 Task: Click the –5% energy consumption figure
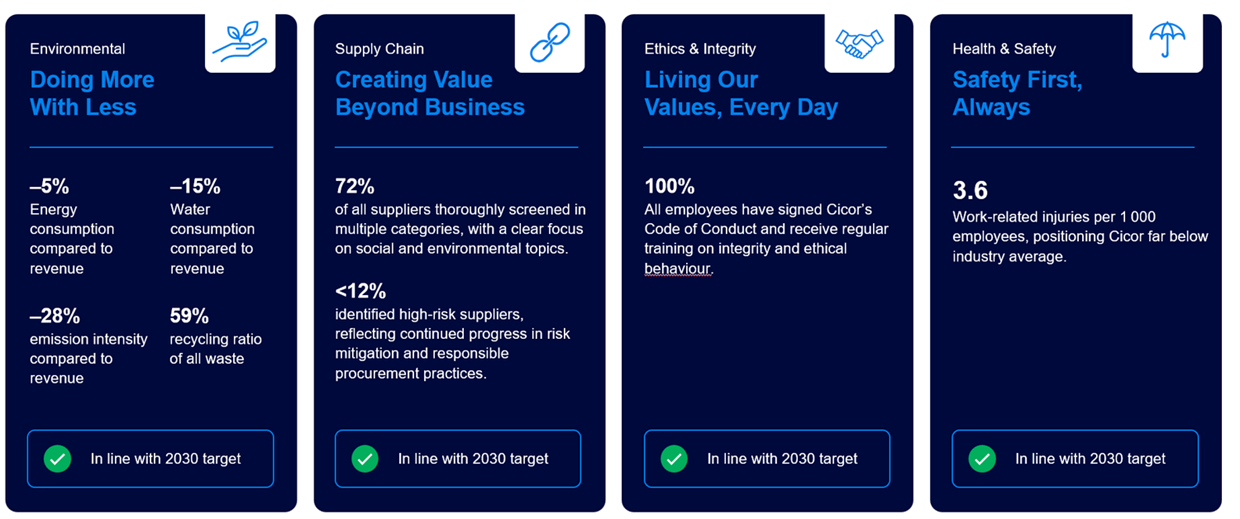[x=49, y=186]
